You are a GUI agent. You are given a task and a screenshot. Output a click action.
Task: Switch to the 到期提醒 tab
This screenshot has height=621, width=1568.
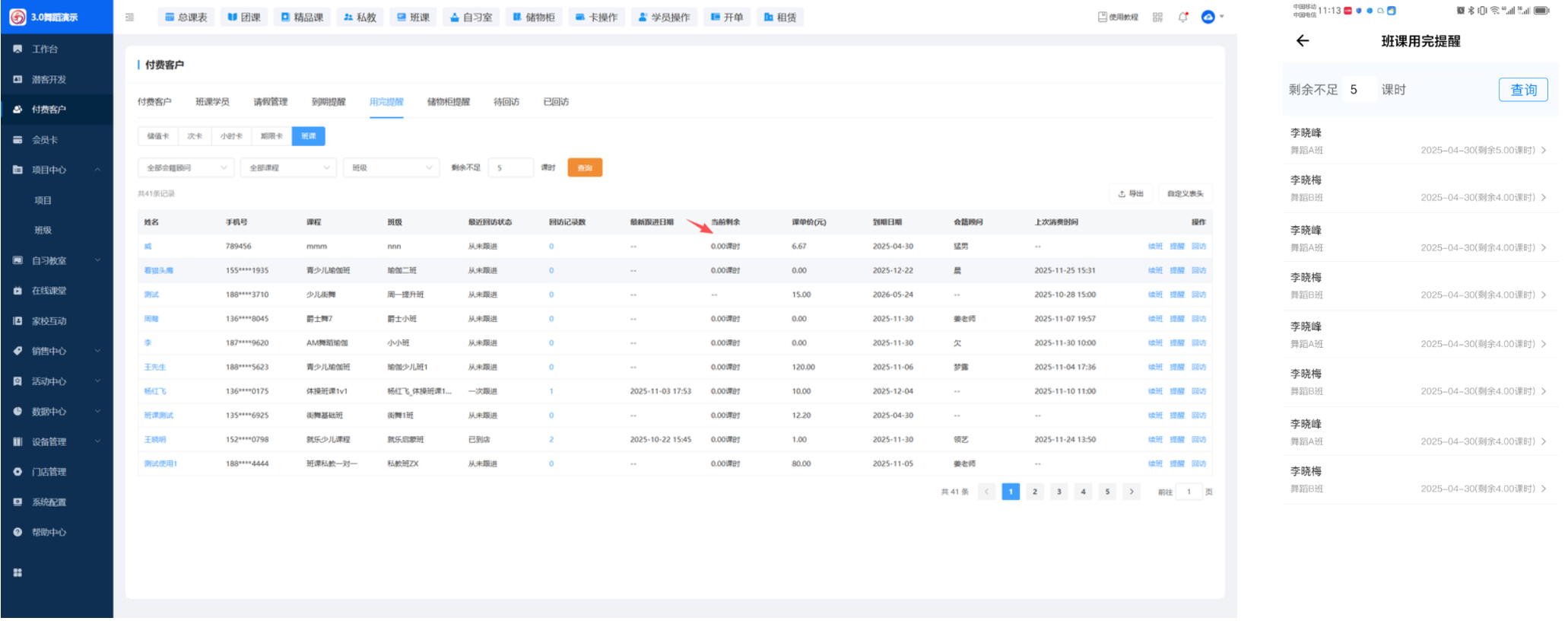pyautogui.click(x=329, y=102)
